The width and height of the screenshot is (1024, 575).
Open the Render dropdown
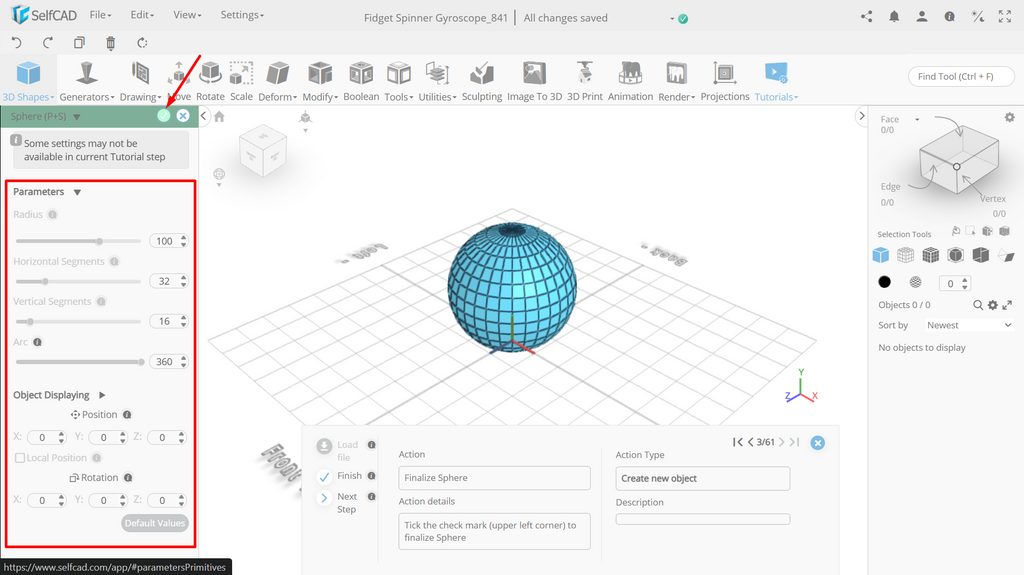pyautogui.click(x=676, y=81)
